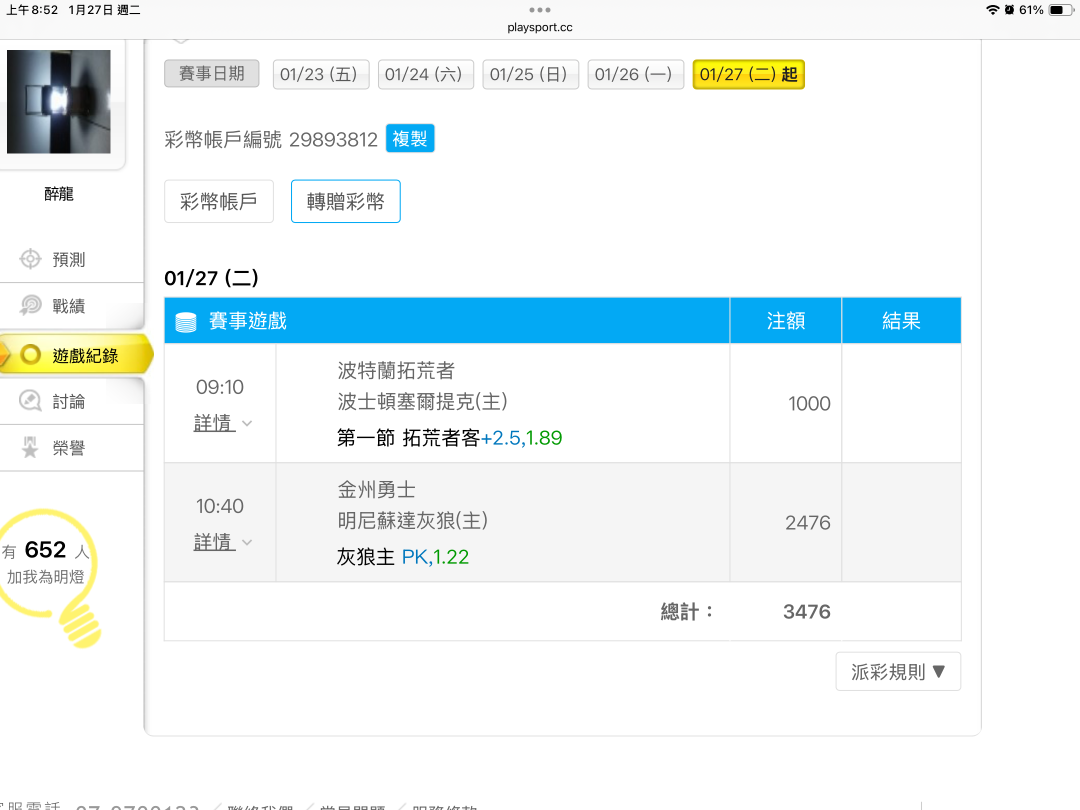Tap the battery status icon
The height and width of the screenshot is (810, 1080).
coord(1059,10)
